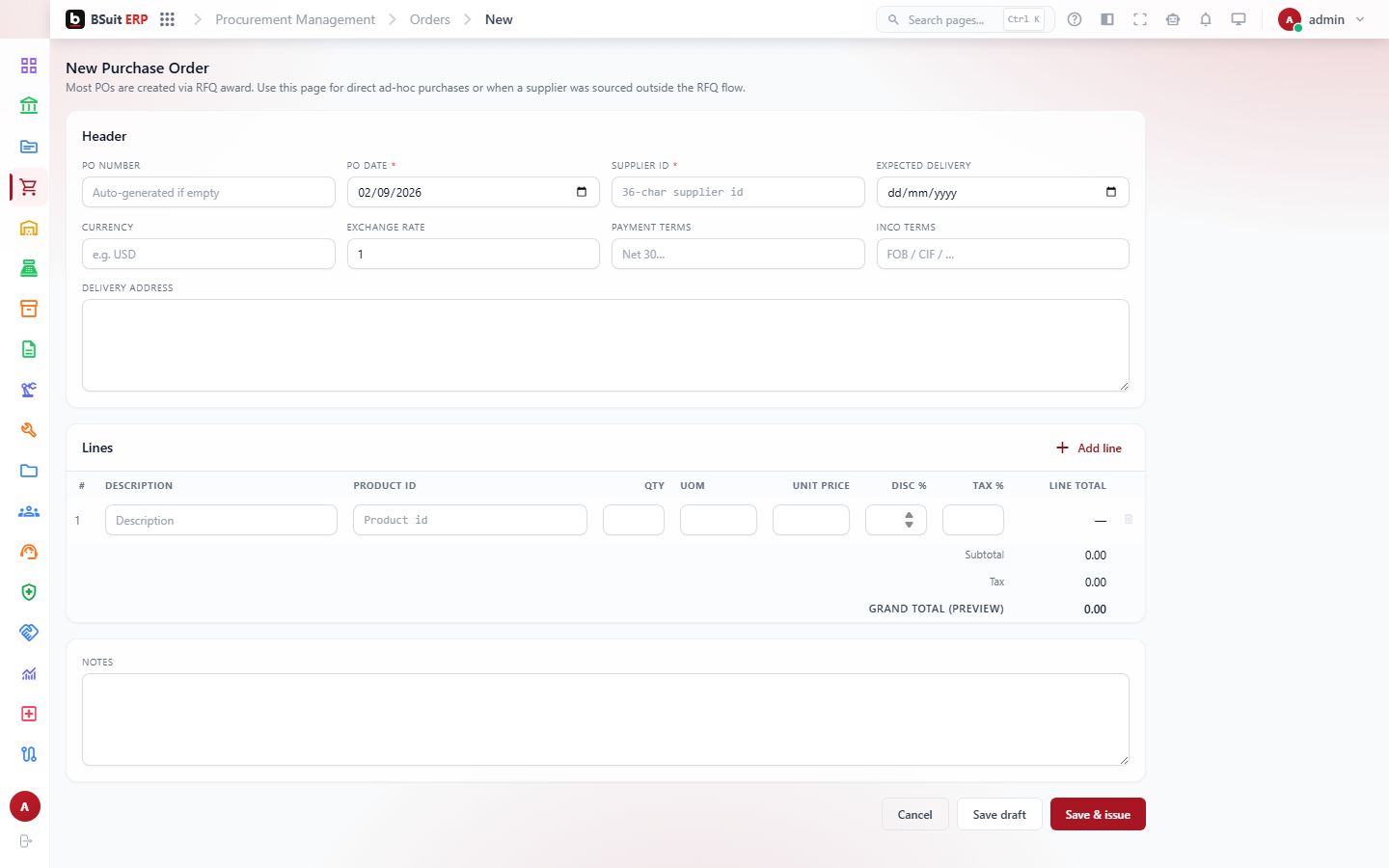Toggle fullscreen mode icon in top bar

[x=1140, y=19]
